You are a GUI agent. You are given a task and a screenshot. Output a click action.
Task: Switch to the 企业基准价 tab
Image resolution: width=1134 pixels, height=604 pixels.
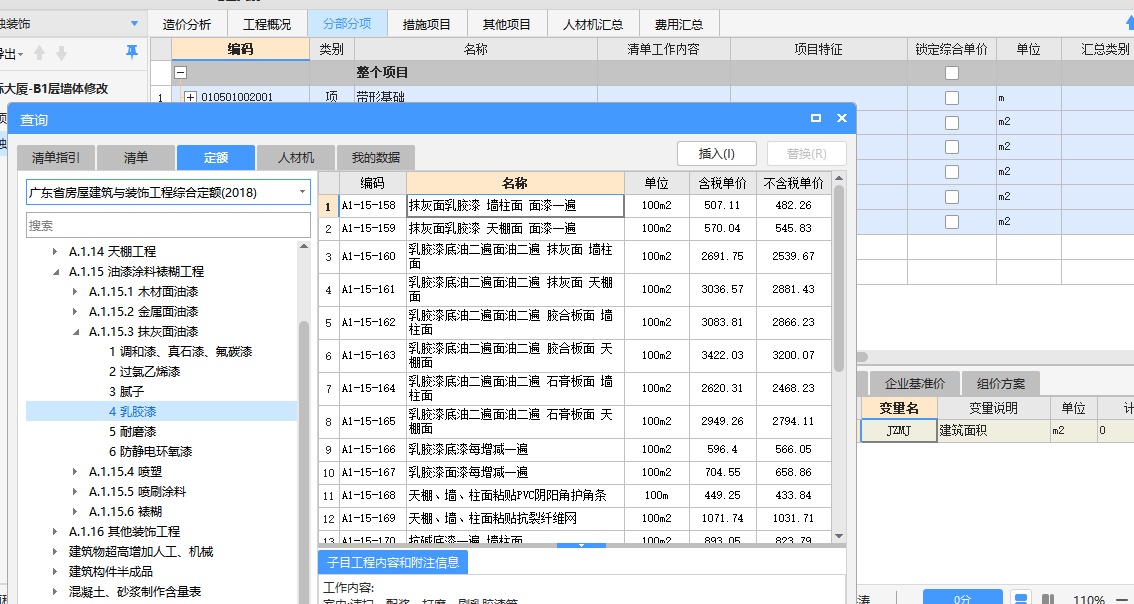click(x=915, y=383)
